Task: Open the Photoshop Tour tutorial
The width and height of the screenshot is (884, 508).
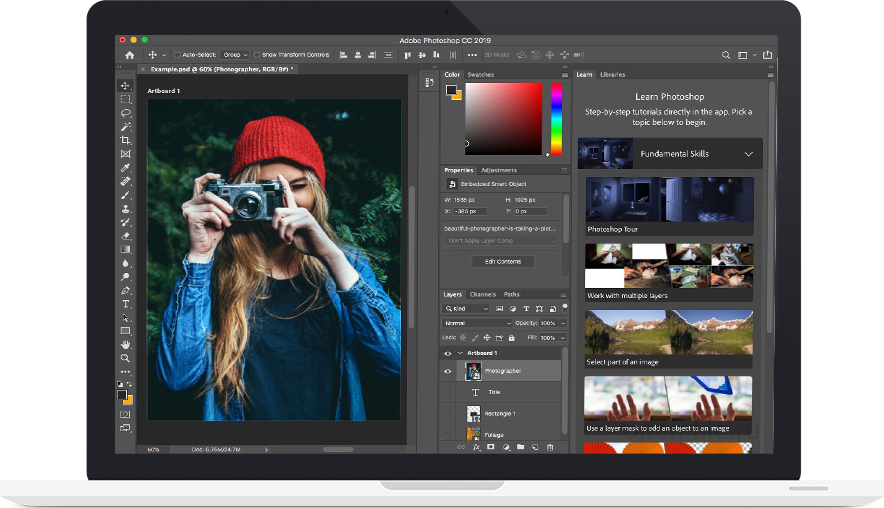Action: (669, 206)
